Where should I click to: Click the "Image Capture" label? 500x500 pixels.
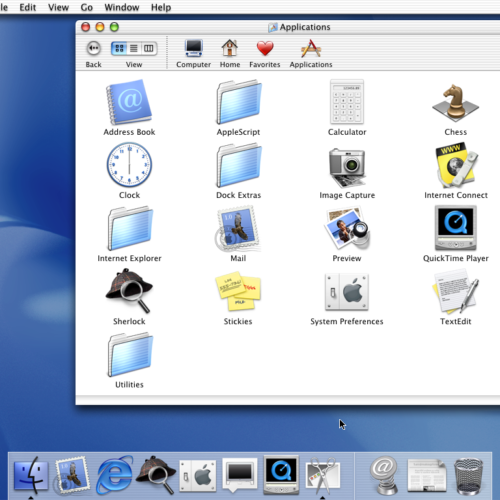[347, 195]
